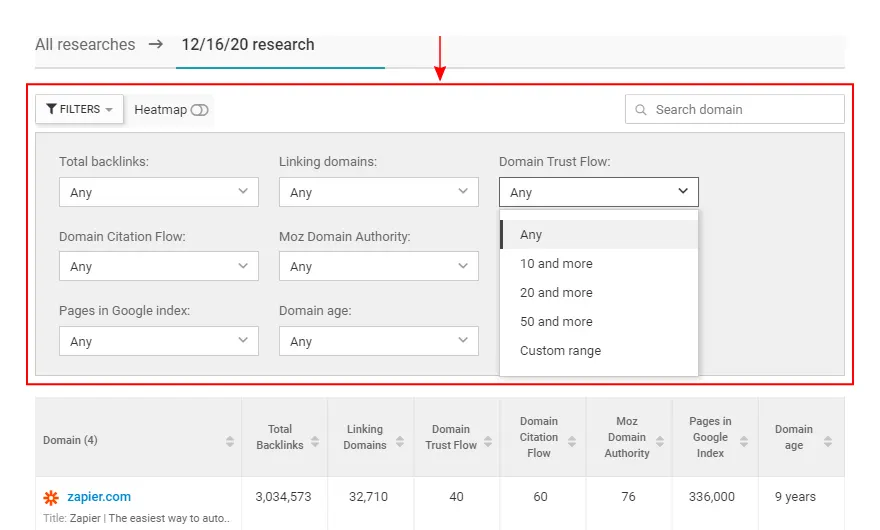Screen dimensions: 880x530
Task: Open the Pages in Google index dropdown
Action: click(x=159, y=341)
